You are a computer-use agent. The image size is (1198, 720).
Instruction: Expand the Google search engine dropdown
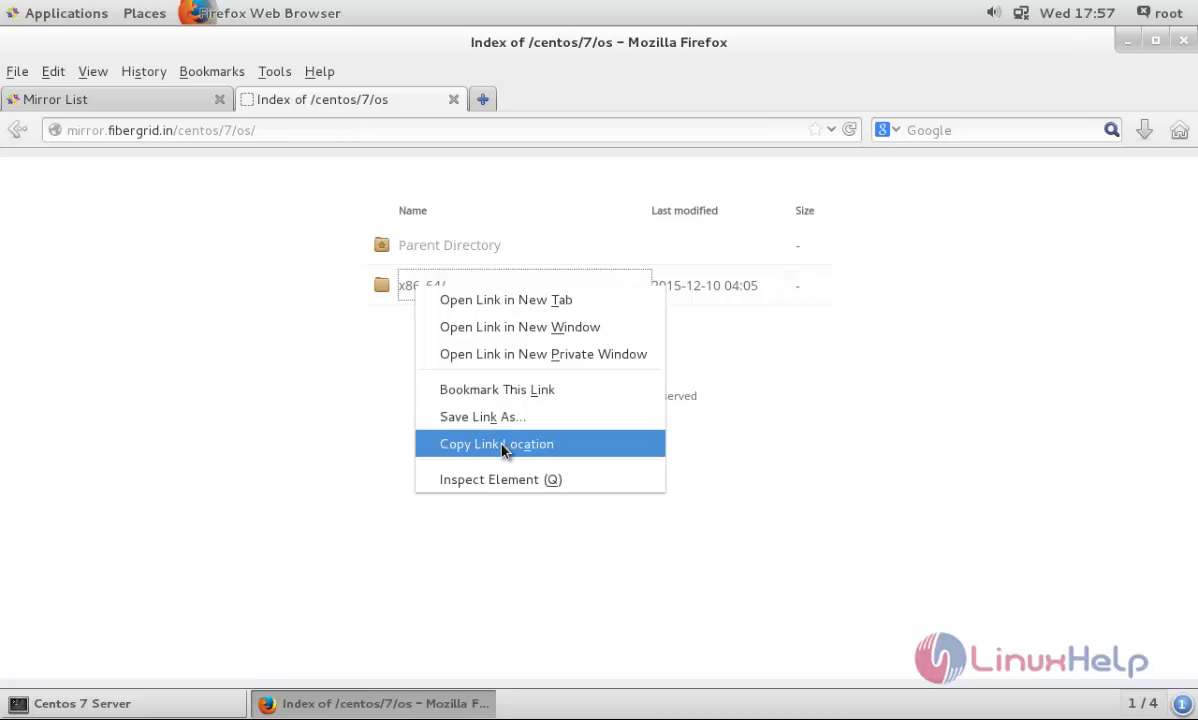coord(886,130)
